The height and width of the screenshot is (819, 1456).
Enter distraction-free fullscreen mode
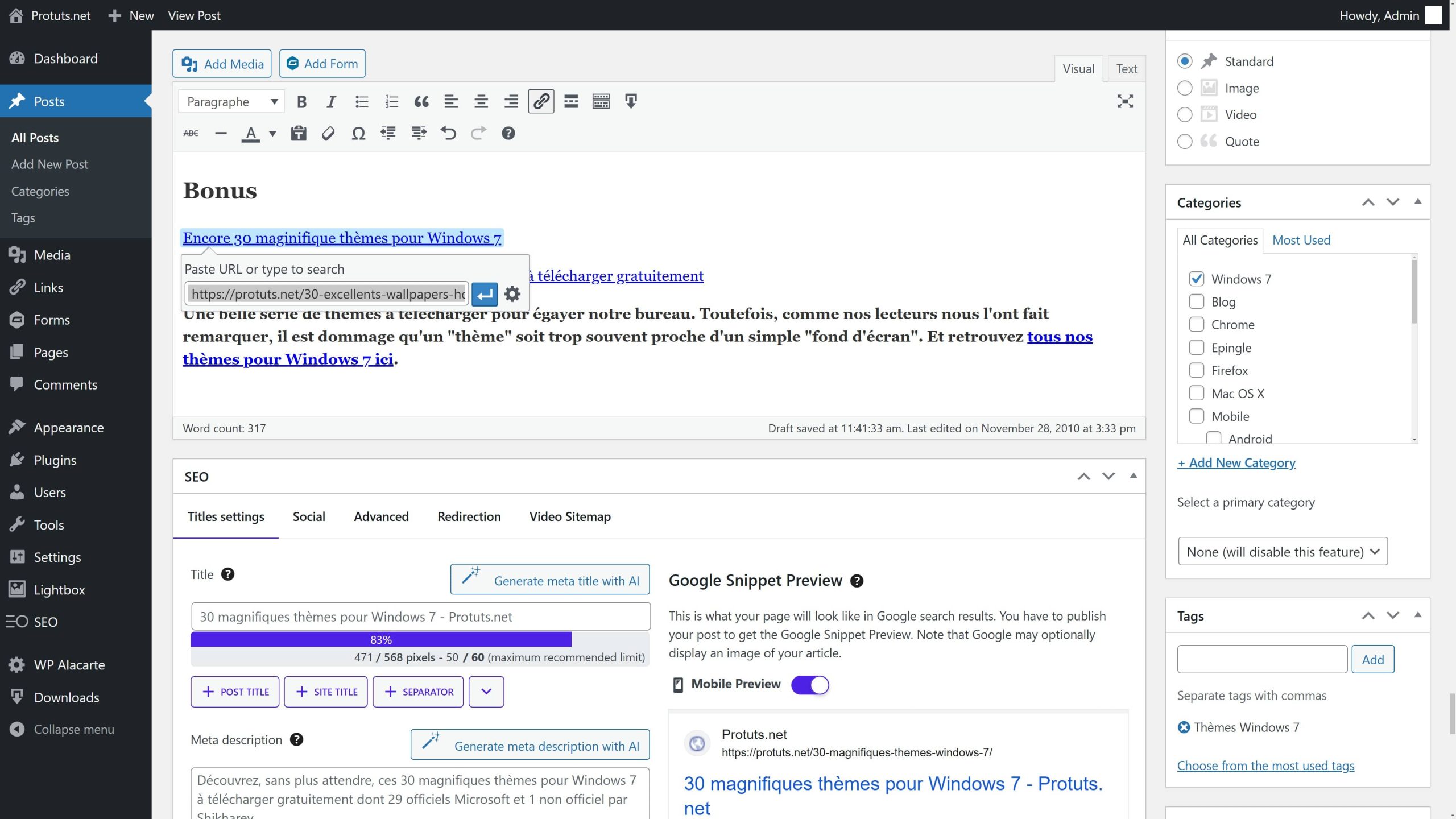(1125, 101)
